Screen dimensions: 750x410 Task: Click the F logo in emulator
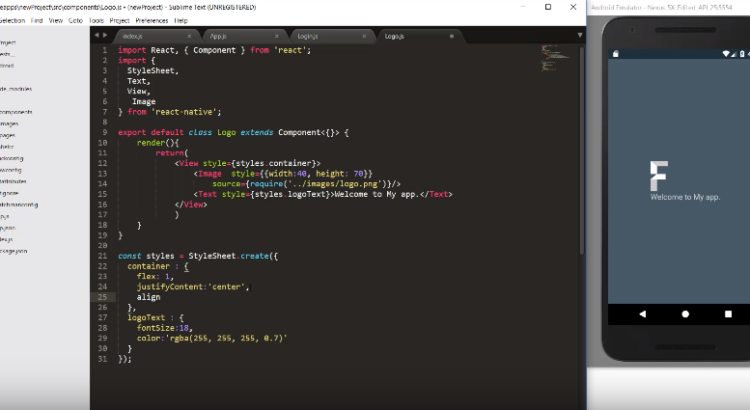point(659,175)
